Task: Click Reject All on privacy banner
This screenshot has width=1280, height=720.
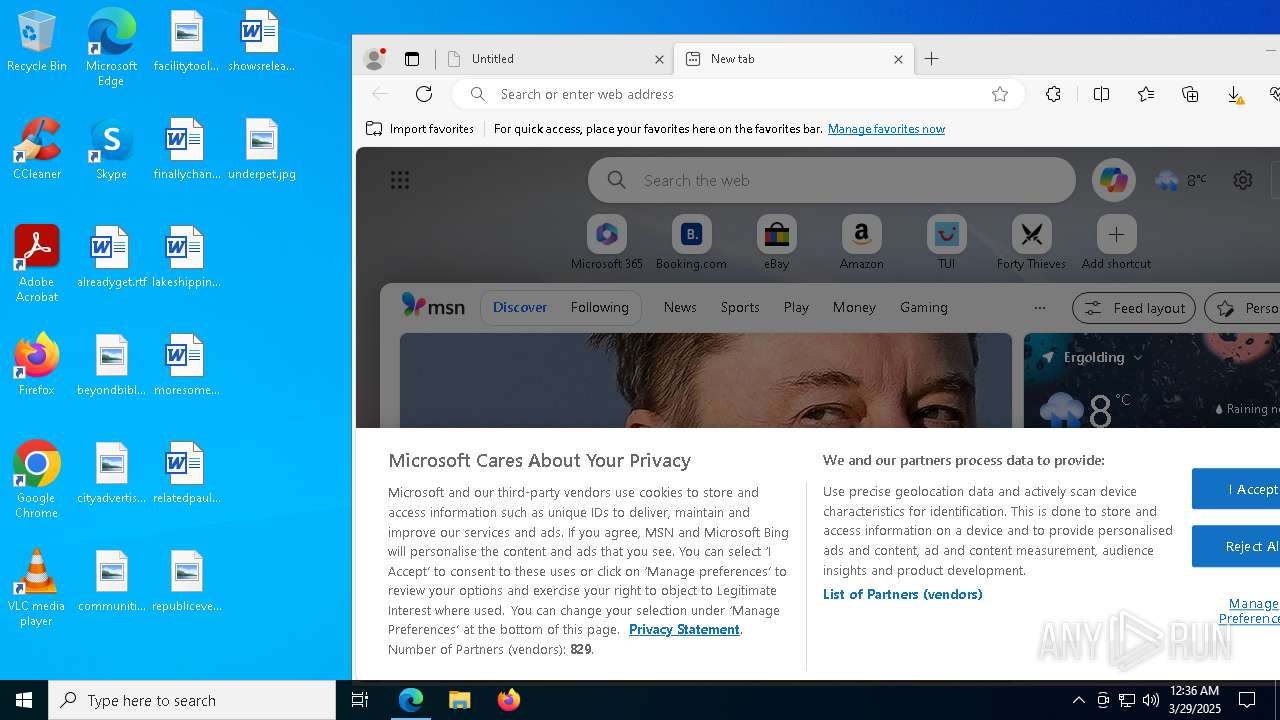Action: 1236,547
